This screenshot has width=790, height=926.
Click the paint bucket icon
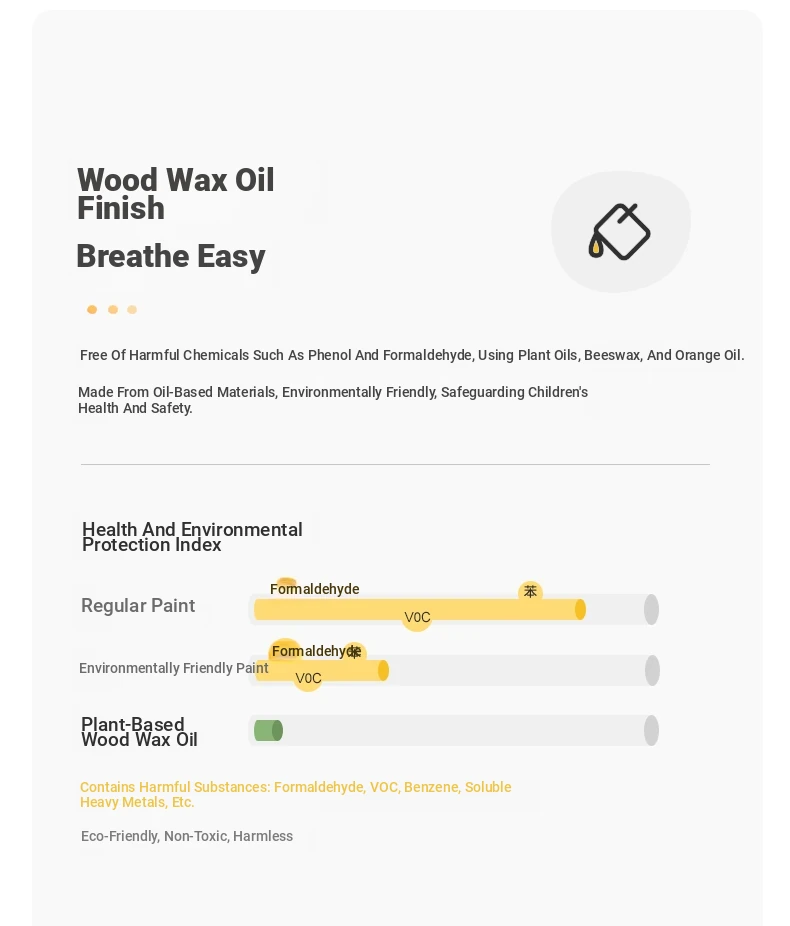619,232
